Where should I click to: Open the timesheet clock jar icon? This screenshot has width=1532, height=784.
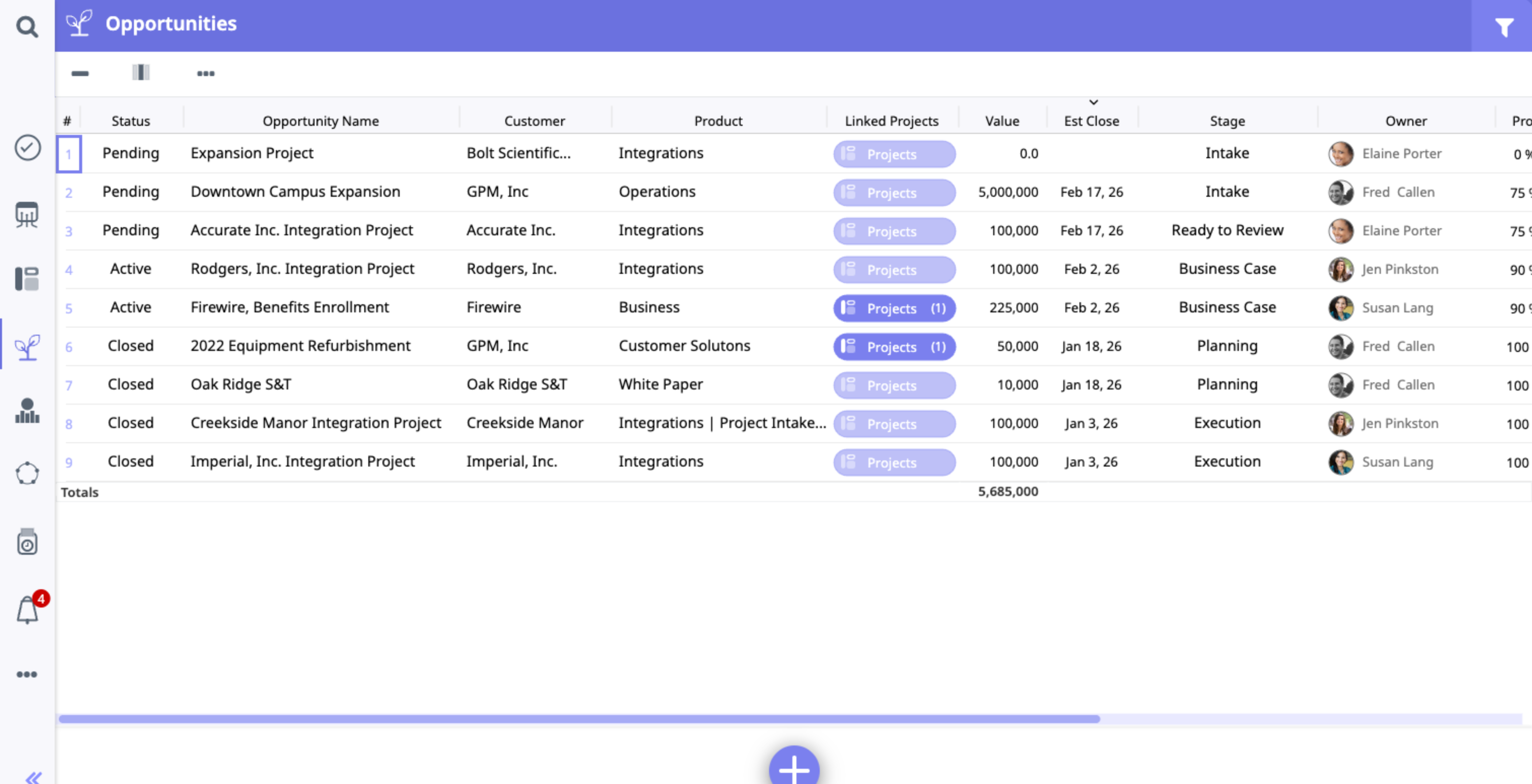(x=27, y=541)
